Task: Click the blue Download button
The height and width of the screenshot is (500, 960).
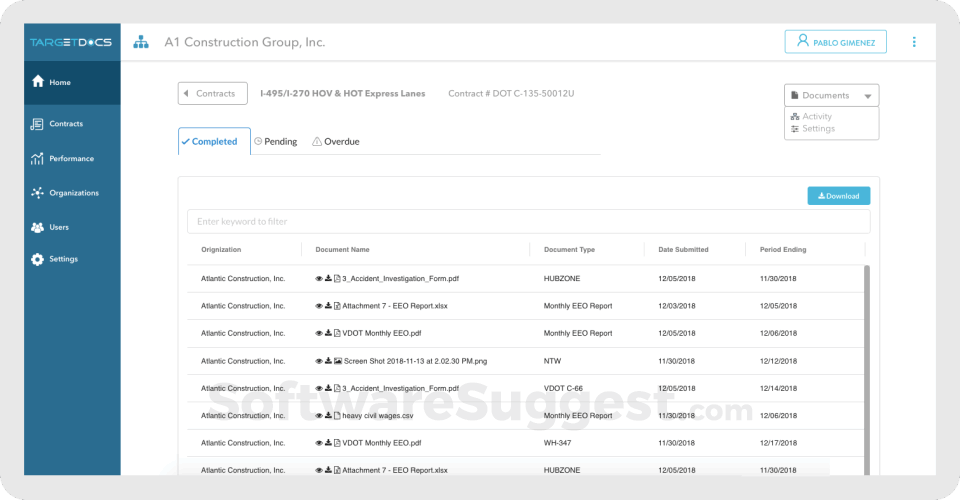Action: [x=838, y=196]
